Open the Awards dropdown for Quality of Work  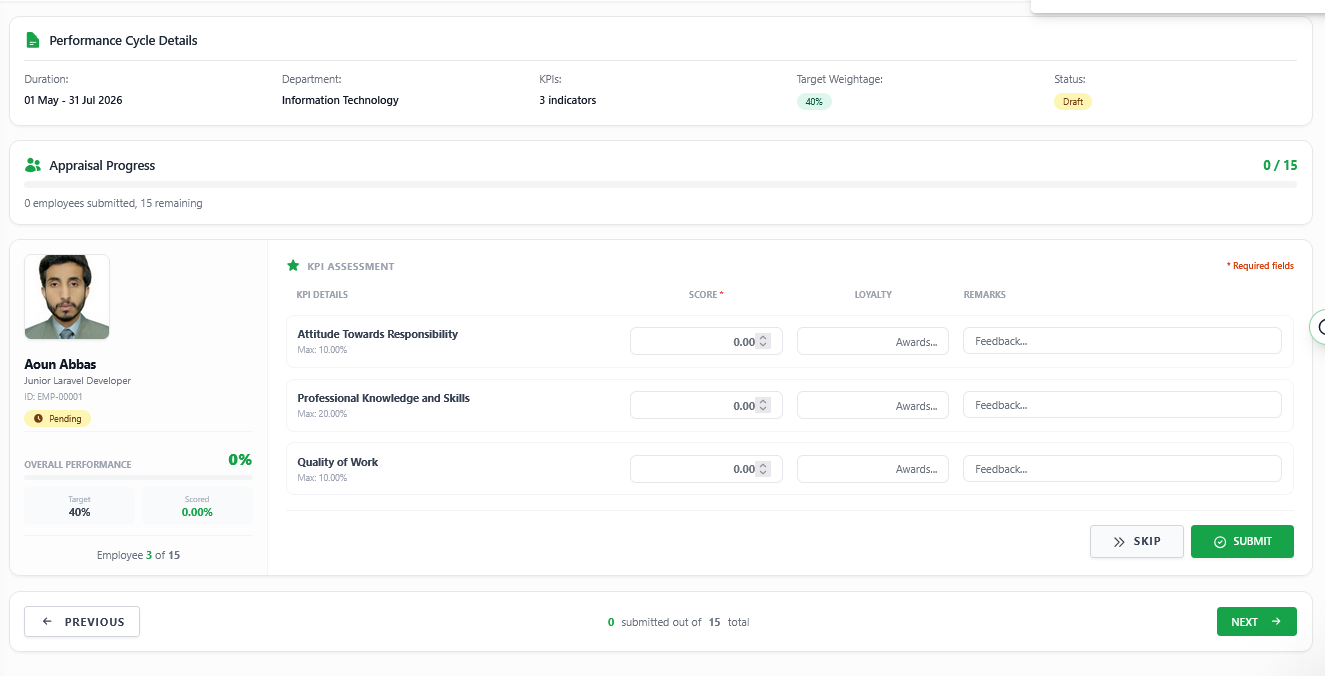click(x=873, y=469)
